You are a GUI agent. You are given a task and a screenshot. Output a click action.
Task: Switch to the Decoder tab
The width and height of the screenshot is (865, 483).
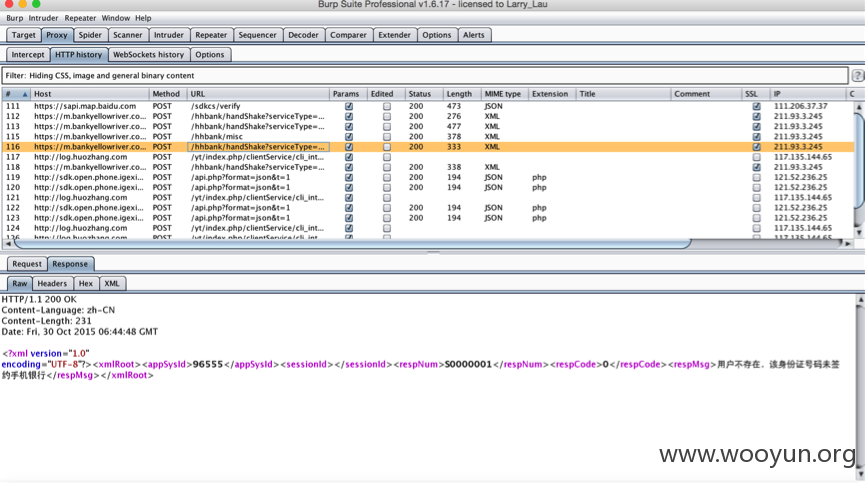point(303,35)
